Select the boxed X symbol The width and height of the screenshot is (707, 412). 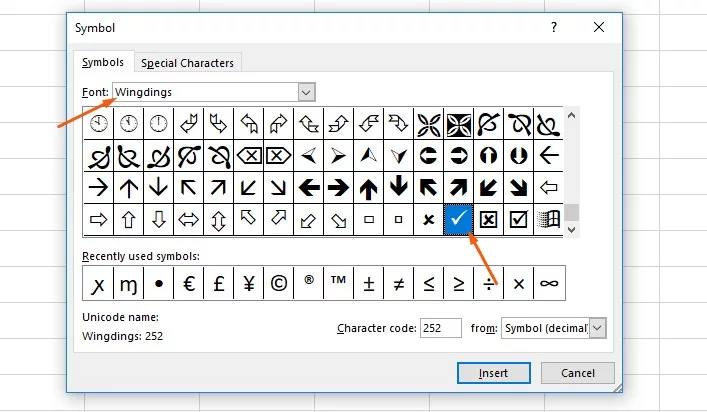tap(488, 219)
